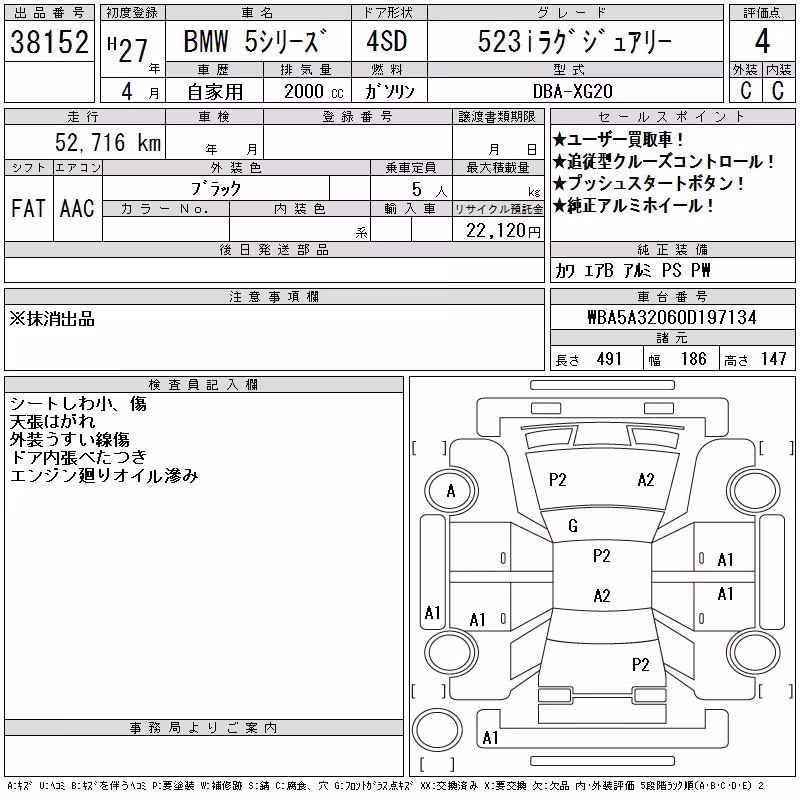The width and height of the screenshot is (800, 800).
Task: Click the grade 523iラグジュアリー
Action: click(x=575, y=42)
